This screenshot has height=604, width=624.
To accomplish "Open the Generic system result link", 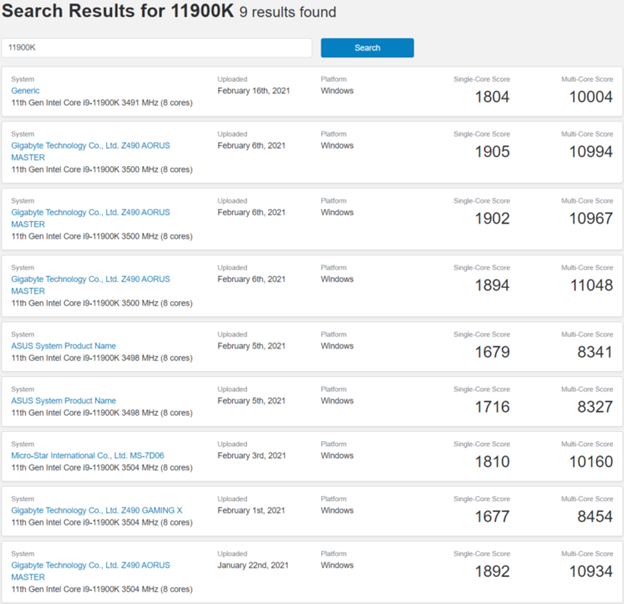I will [x=26, y=90].
